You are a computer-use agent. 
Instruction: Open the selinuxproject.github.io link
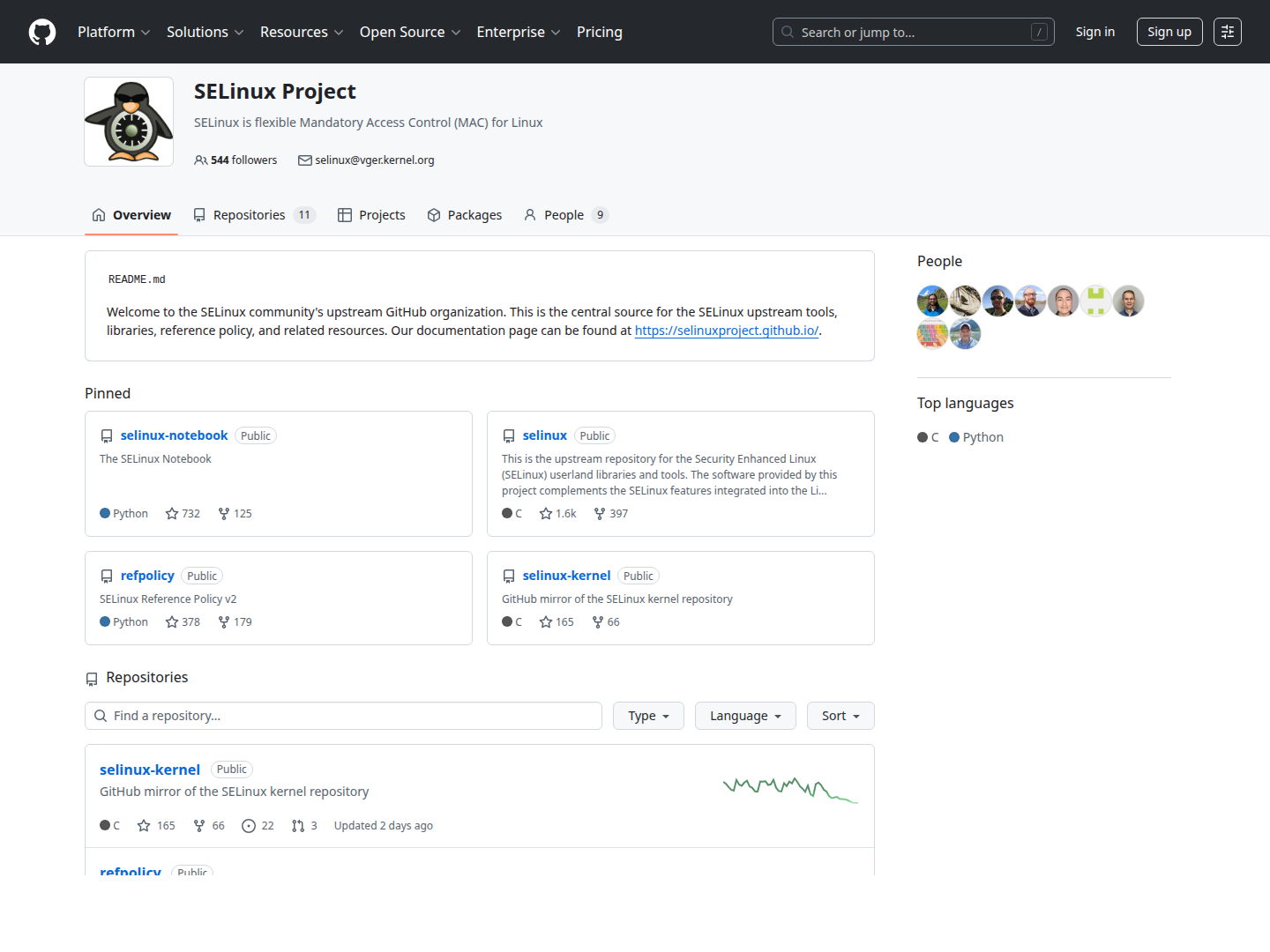pos(727,331)
